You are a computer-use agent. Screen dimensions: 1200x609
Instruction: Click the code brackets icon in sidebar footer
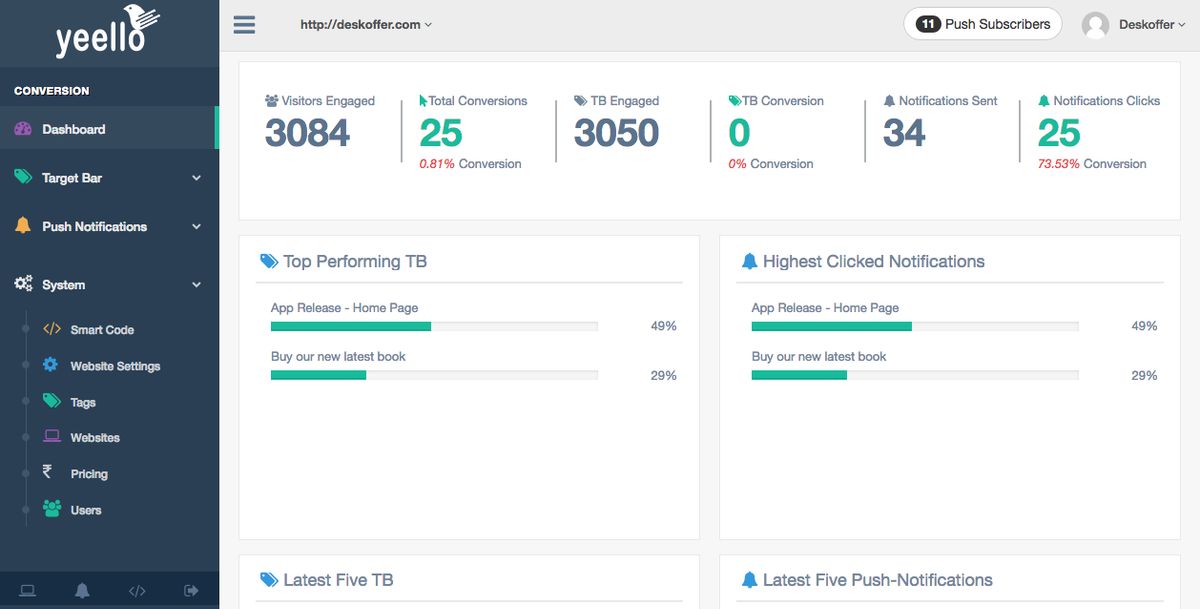tap(137, 591)
